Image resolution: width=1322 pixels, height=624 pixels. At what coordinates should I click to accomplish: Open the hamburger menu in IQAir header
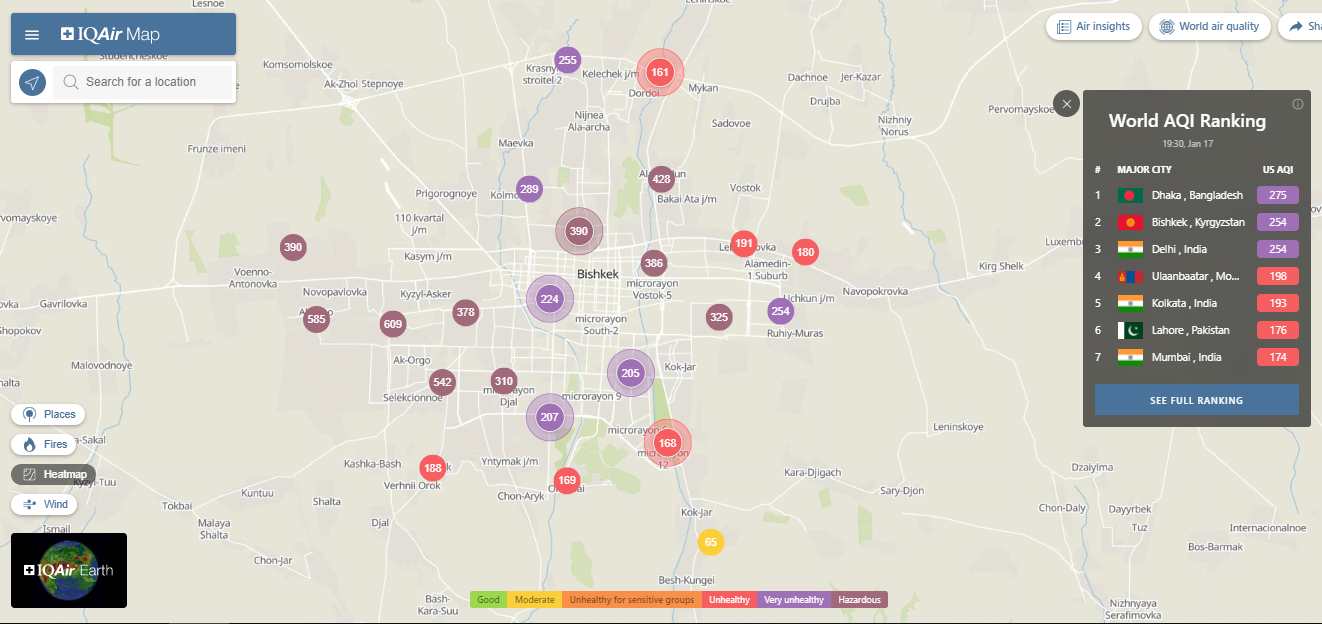(x=32, y=35)
